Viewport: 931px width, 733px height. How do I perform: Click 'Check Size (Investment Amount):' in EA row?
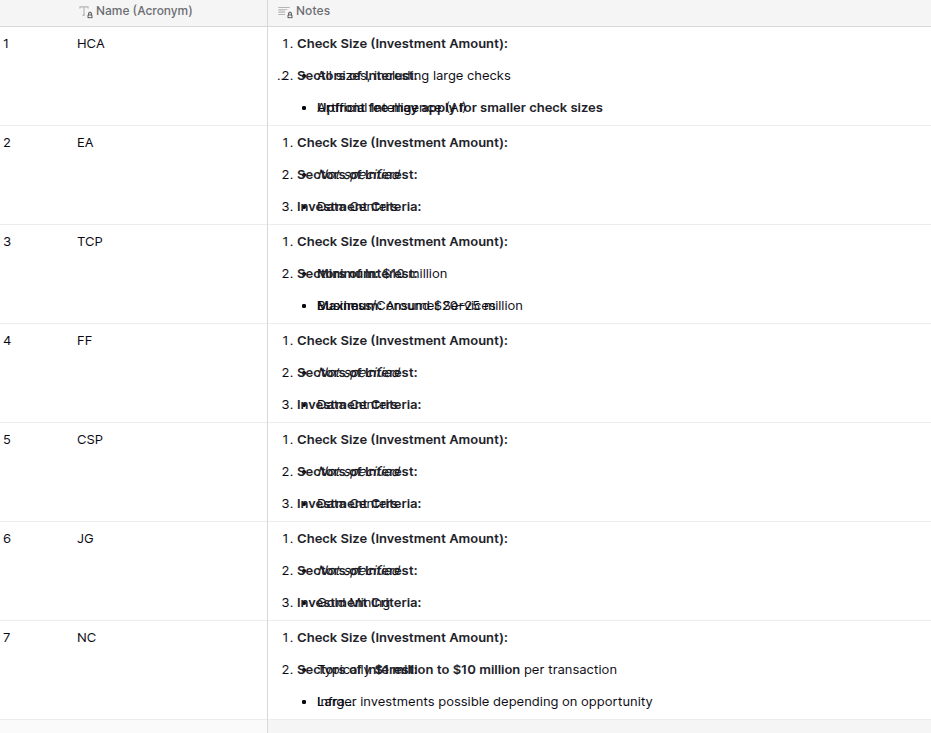[402, 143]
